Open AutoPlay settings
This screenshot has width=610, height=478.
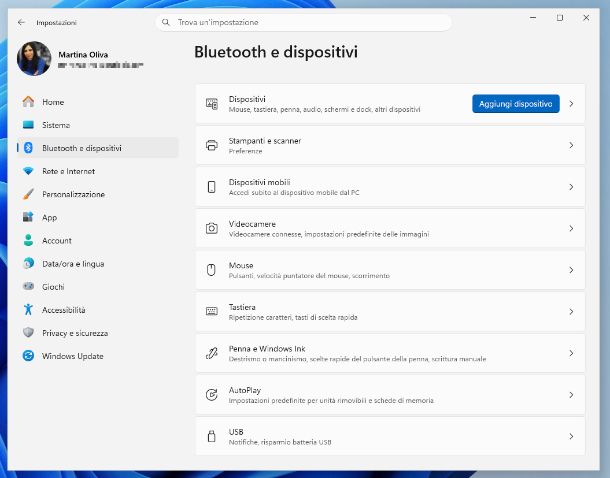click(390, 395)
